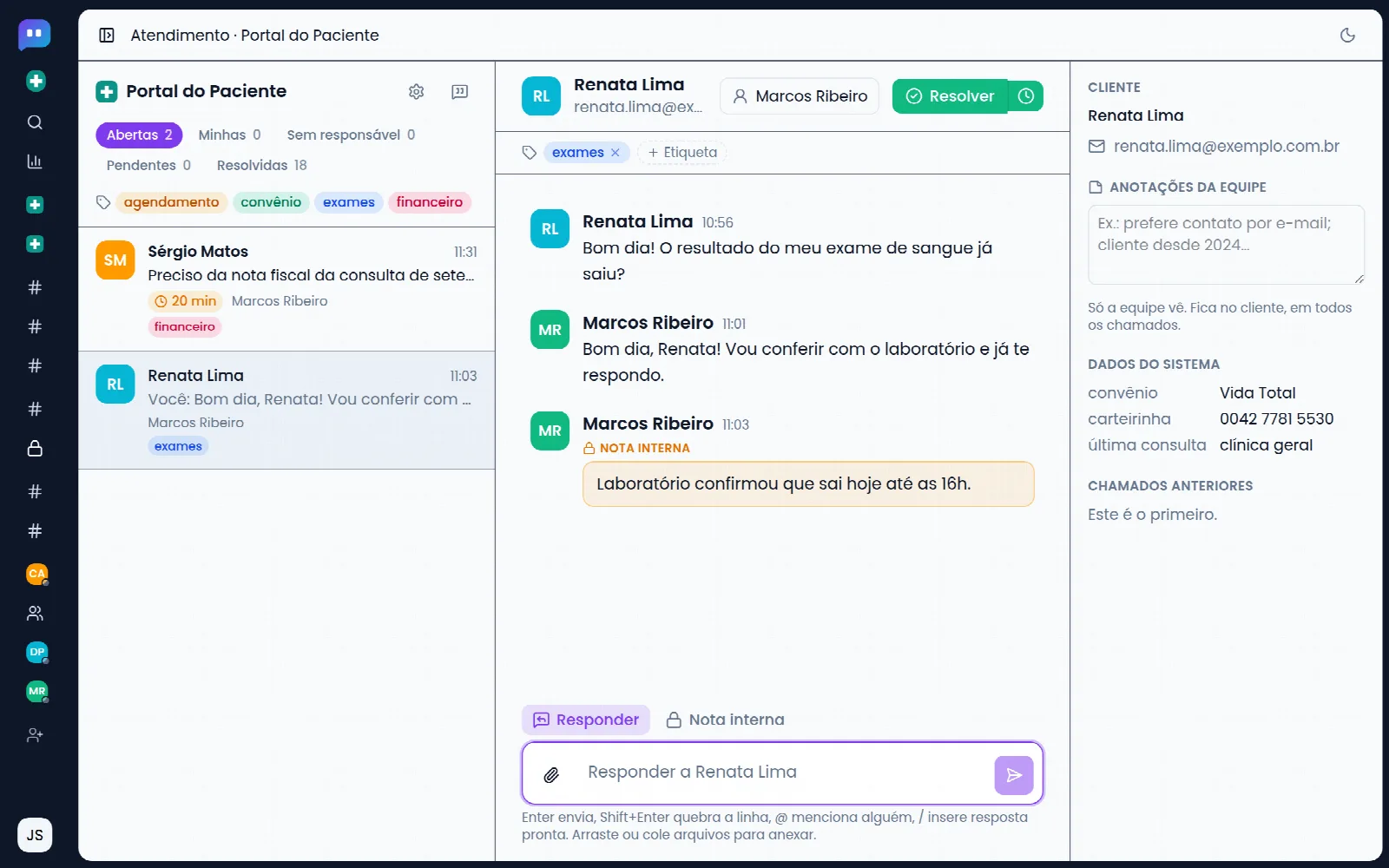Open the MR contact avatar in sidebar
1389x868 pixels.
pyautogui.click(x=36, y=692)
